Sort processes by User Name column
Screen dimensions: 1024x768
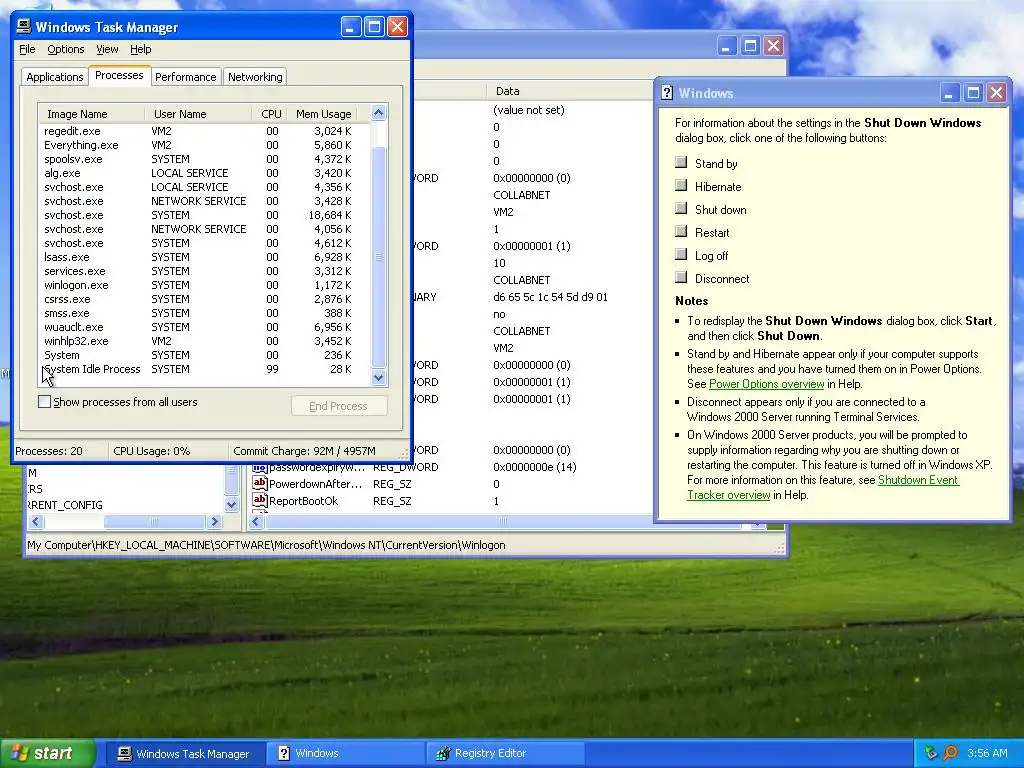tap(199, 114)
